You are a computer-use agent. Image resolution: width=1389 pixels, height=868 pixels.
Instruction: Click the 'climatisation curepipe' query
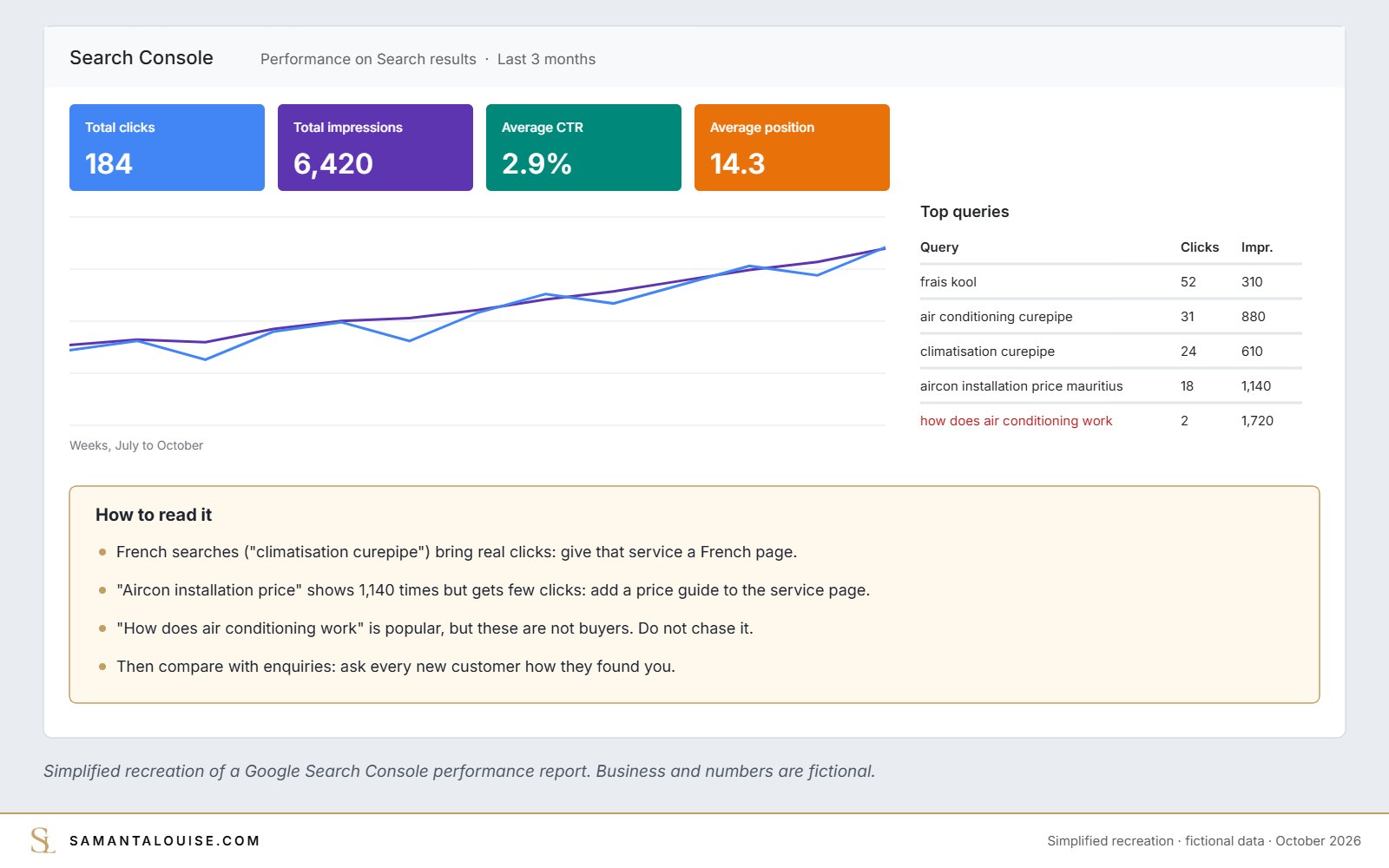point(987,352)
